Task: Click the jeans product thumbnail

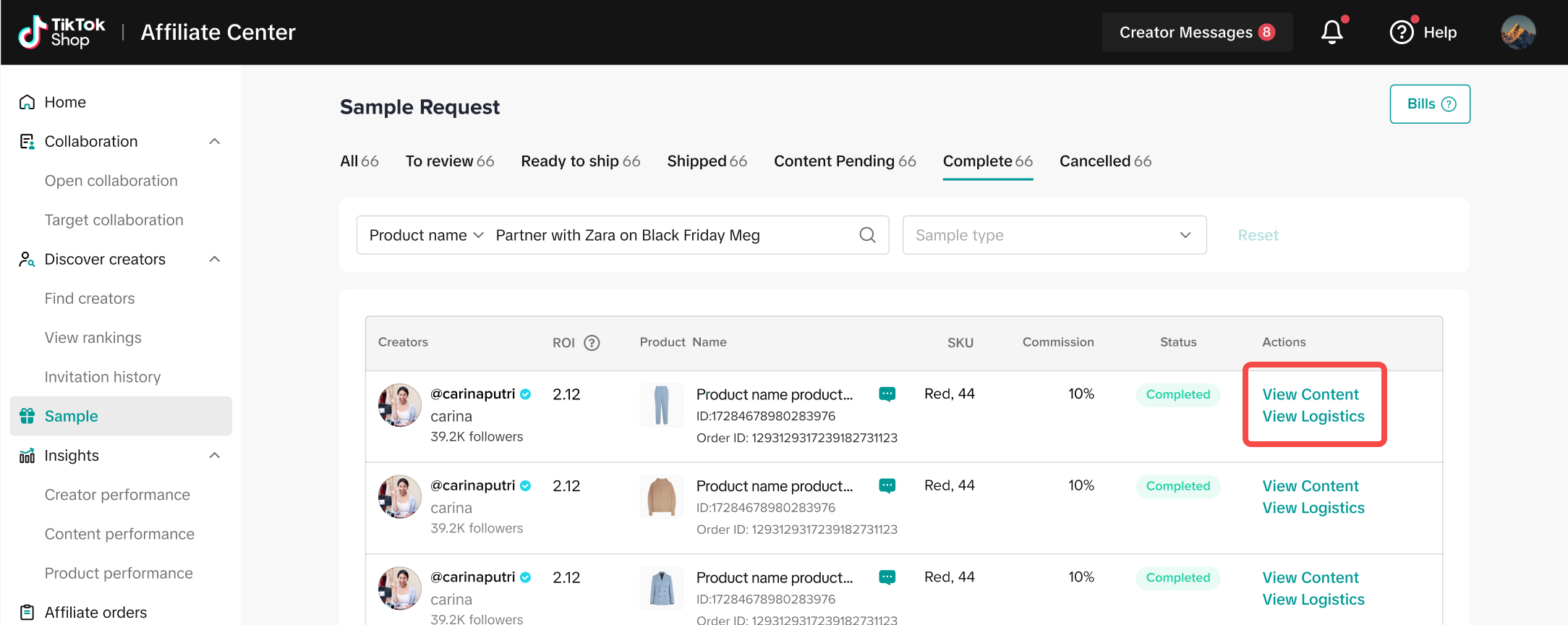Action: [x=661, y=405]
